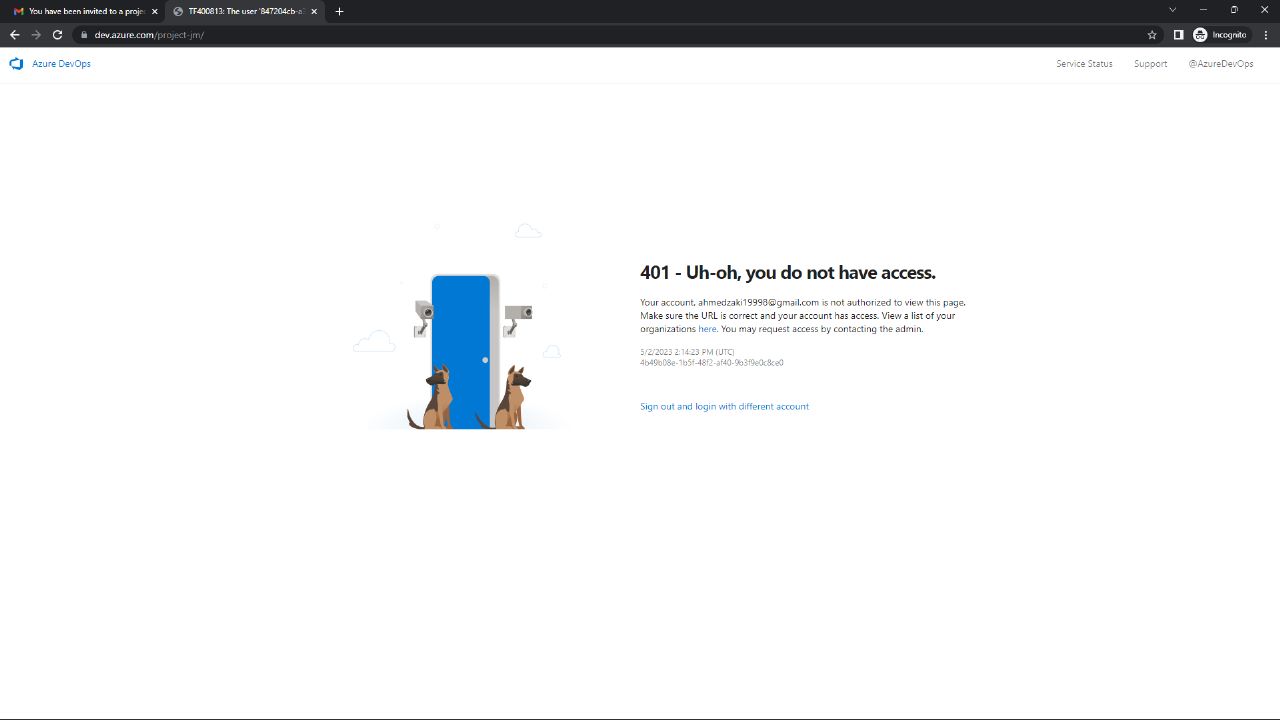Select the TF400813 error tab
The height and width of the screenshot is (720, 1280).
coord(245,11)
